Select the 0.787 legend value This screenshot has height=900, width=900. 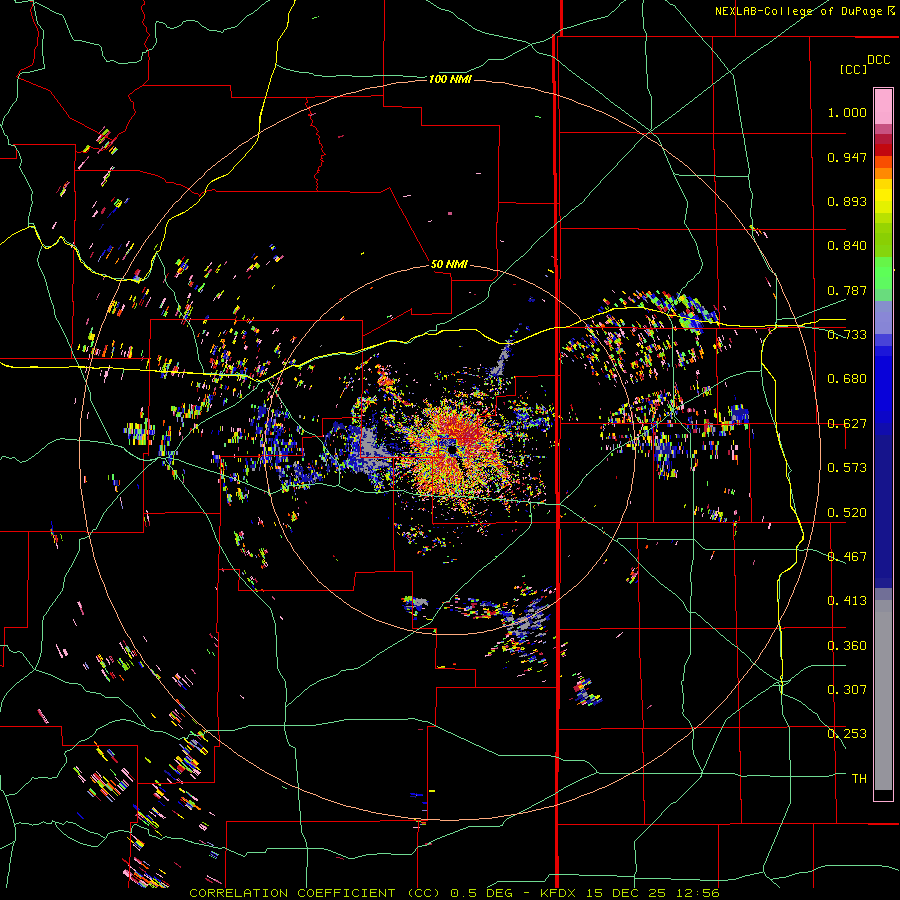pos(847,290)
